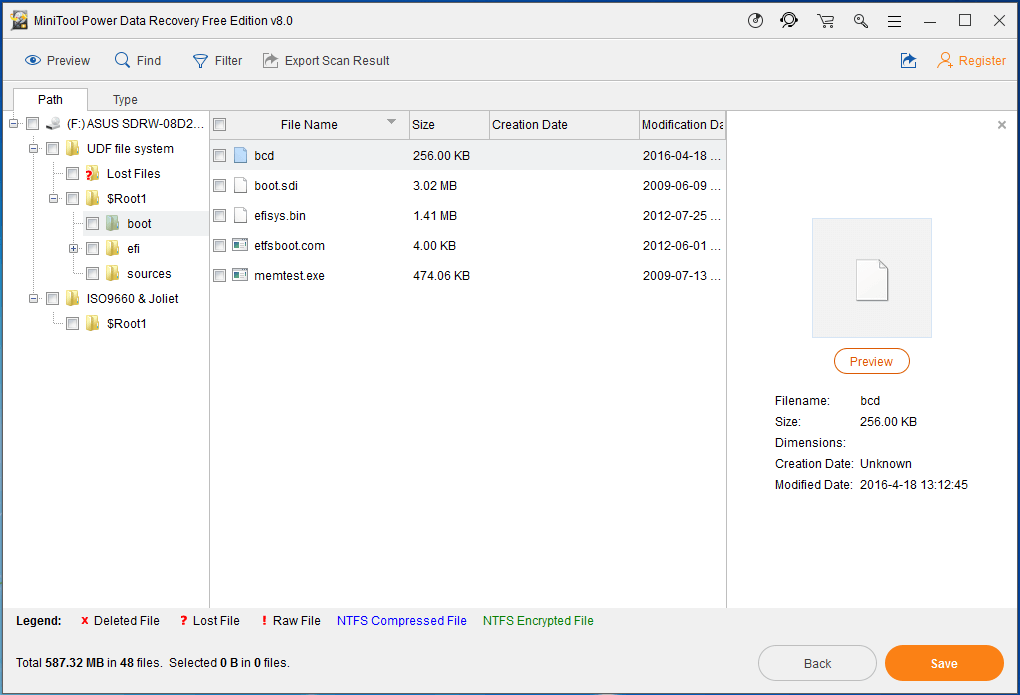Screen dimensions: 1020x695
Task: Open the Preview tool
Action: [x=57, y=60]
